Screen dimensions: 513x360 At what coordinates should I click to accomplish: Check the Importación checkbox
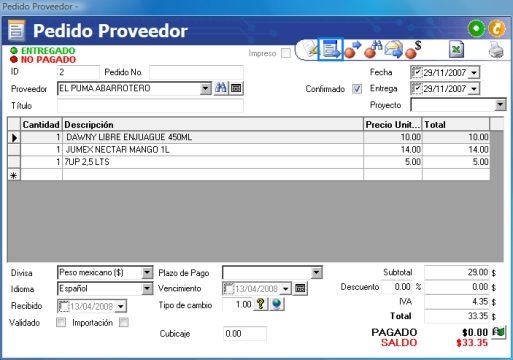124,322
